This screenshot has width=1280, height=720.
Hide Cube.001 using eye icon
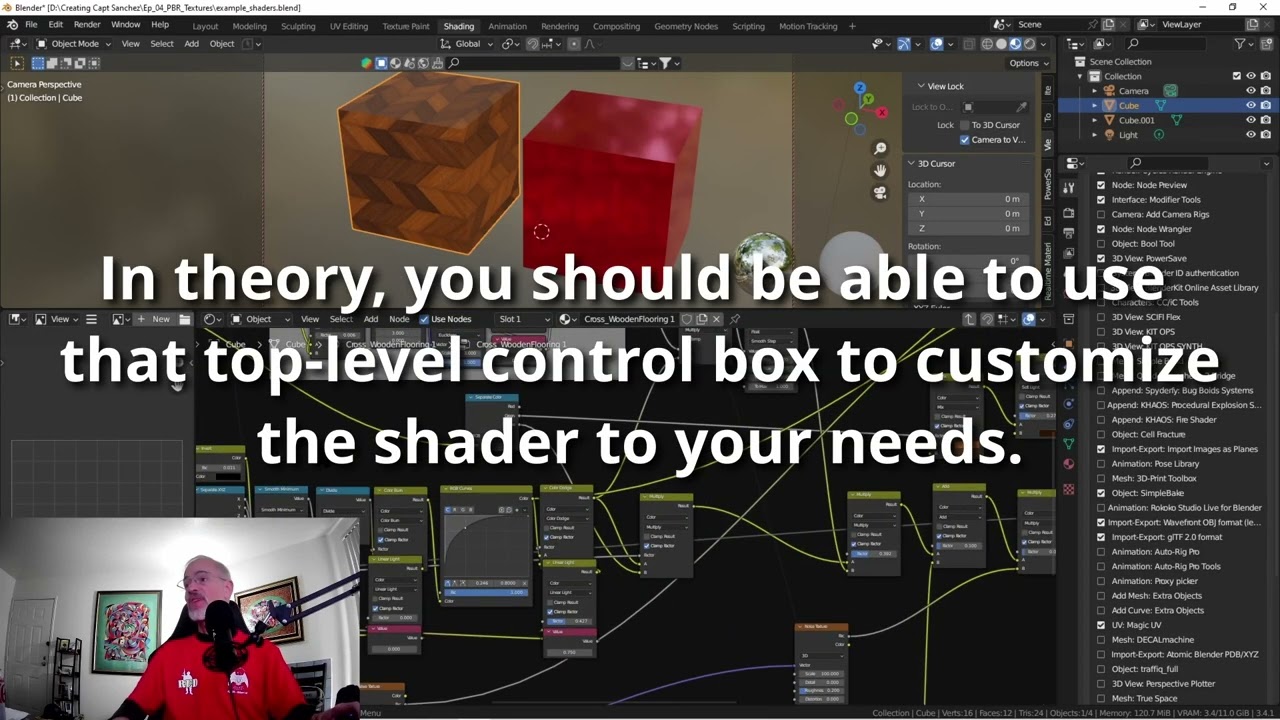click(1250, 120)
